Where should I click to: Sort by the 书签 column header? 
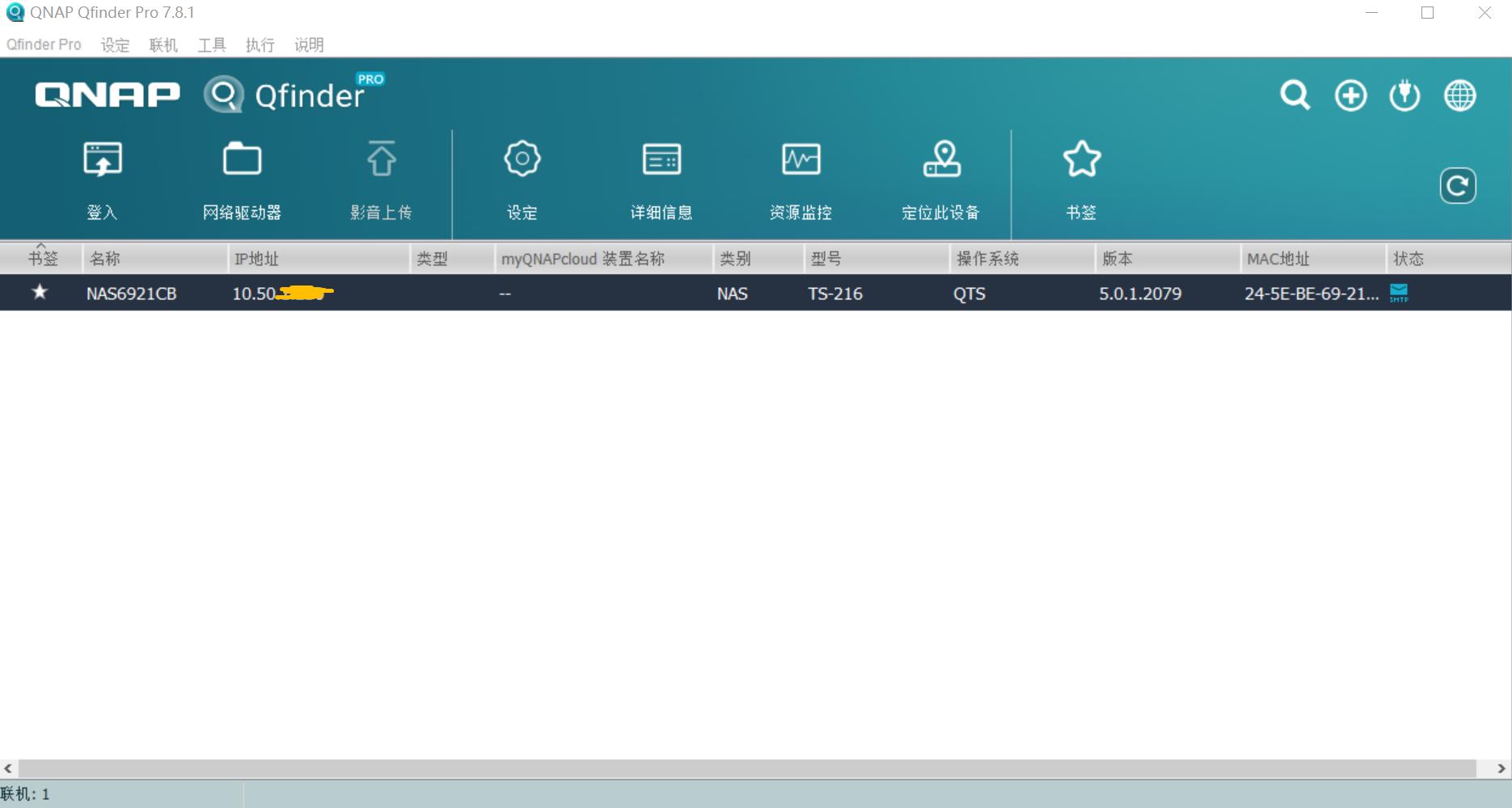click(x=42, y=259)
